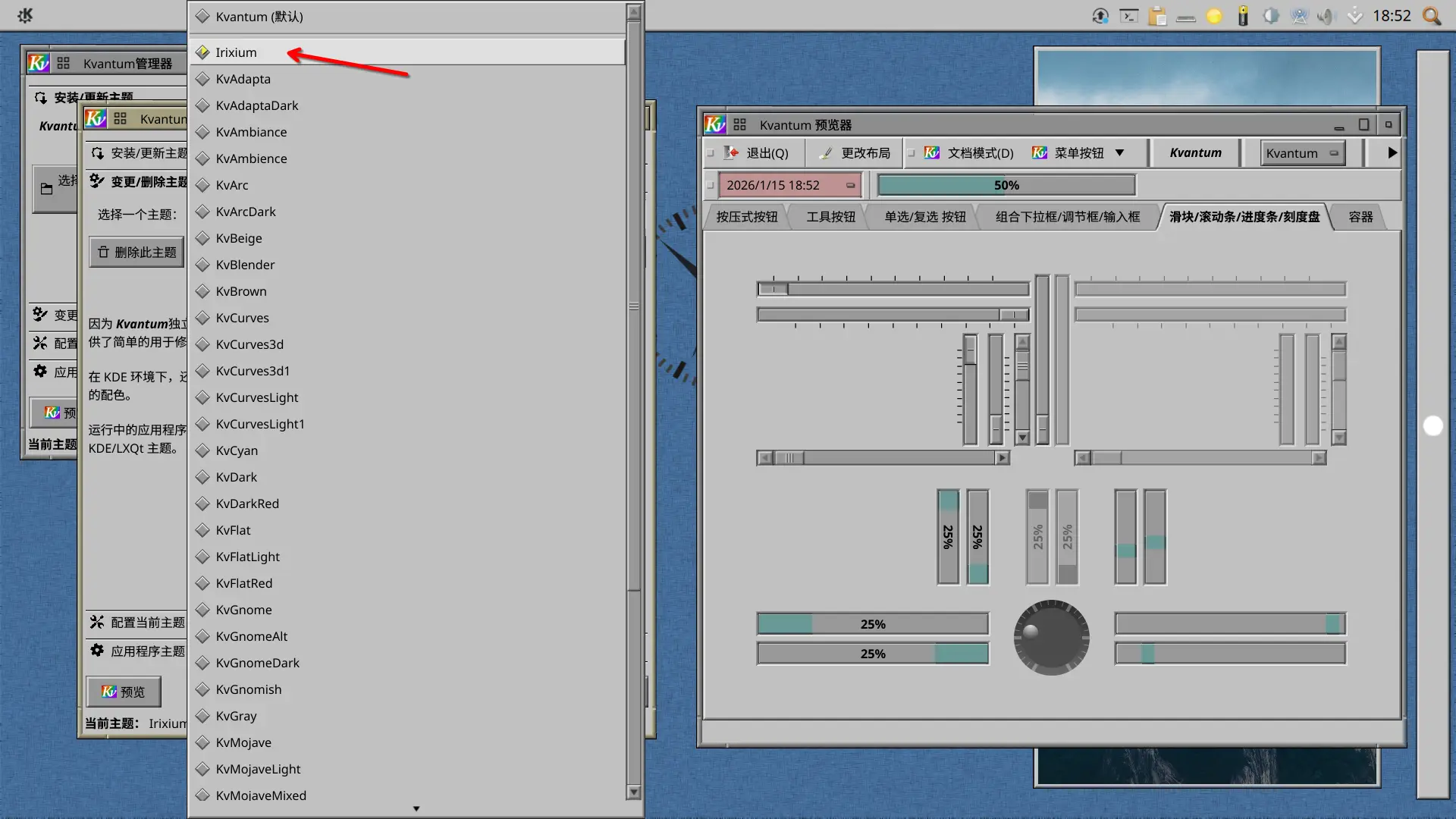This screenshot has width=1456, height=819.
Task: Select the Irixium theme entry
Action: (236, 52)
